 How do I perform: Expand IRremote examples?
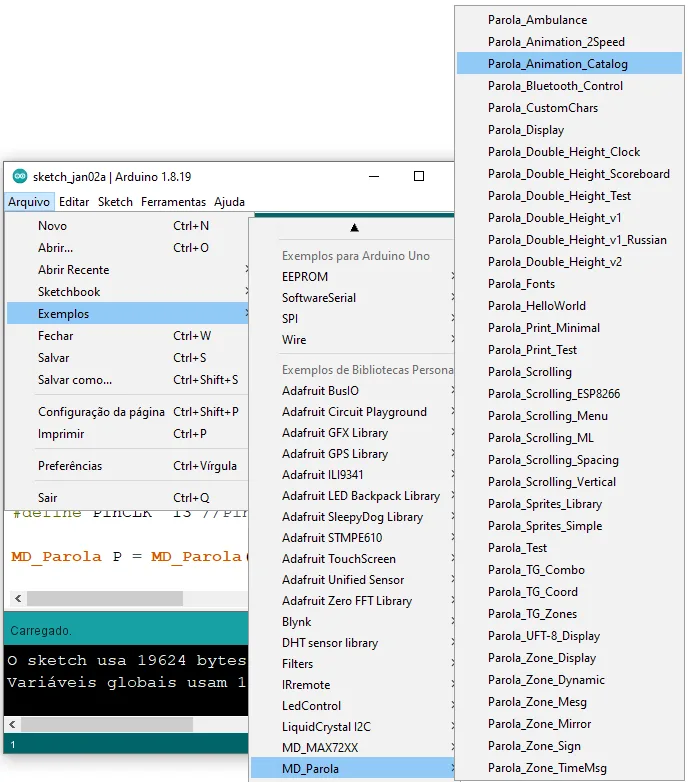(352, 685)
